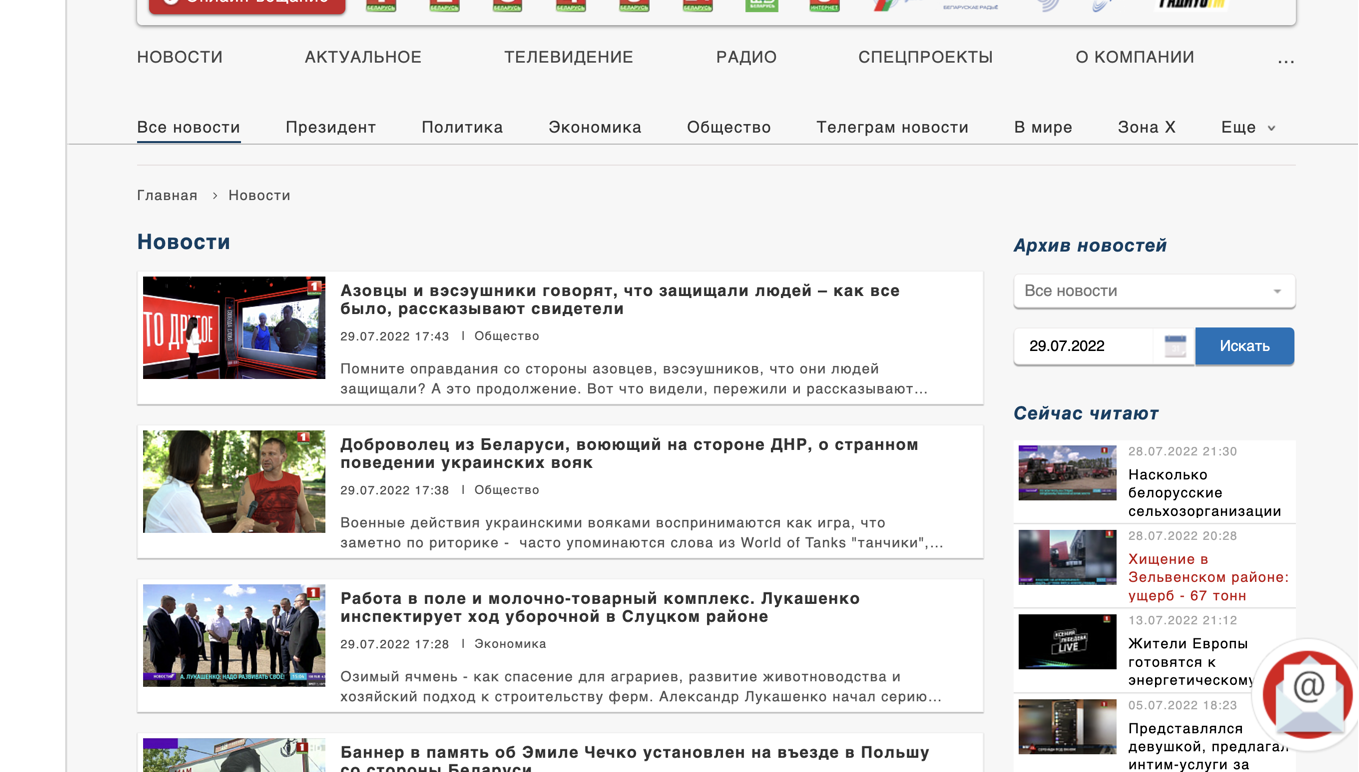Expand the main menu ellipsis
The image size is (1359, 772).
(x=1286, y=60)
